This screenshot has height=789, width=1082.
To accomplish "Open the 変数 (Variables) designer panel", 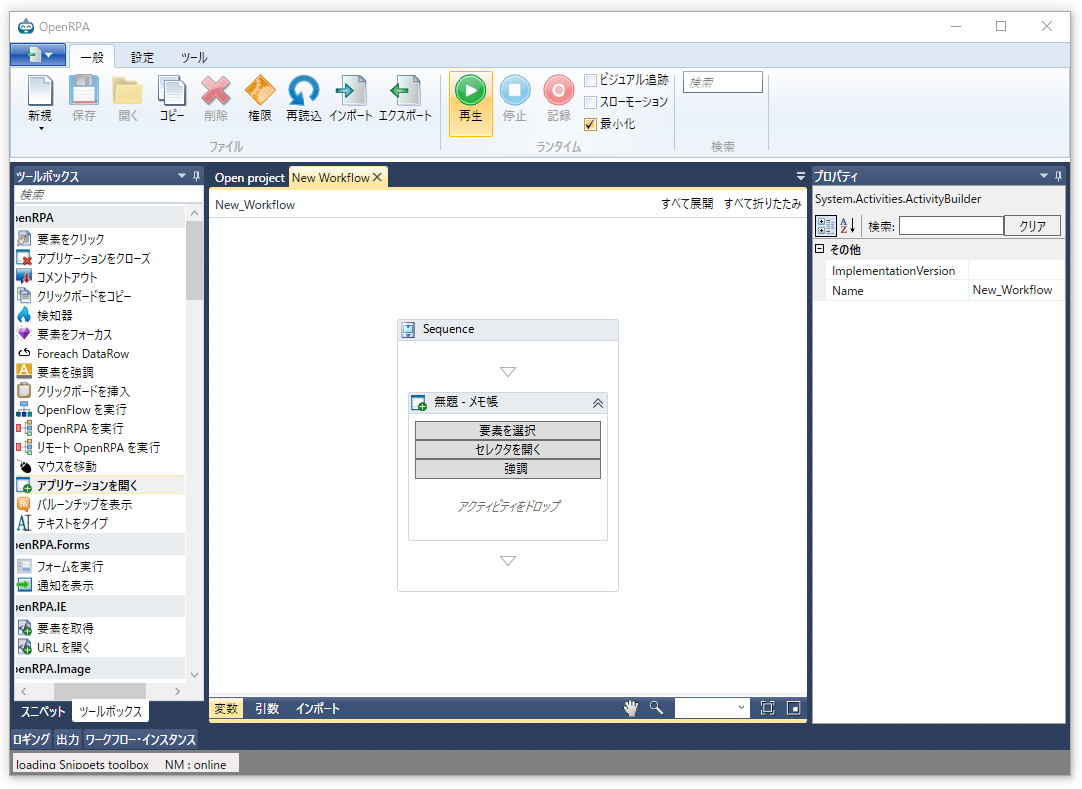I will pos(226,709).
